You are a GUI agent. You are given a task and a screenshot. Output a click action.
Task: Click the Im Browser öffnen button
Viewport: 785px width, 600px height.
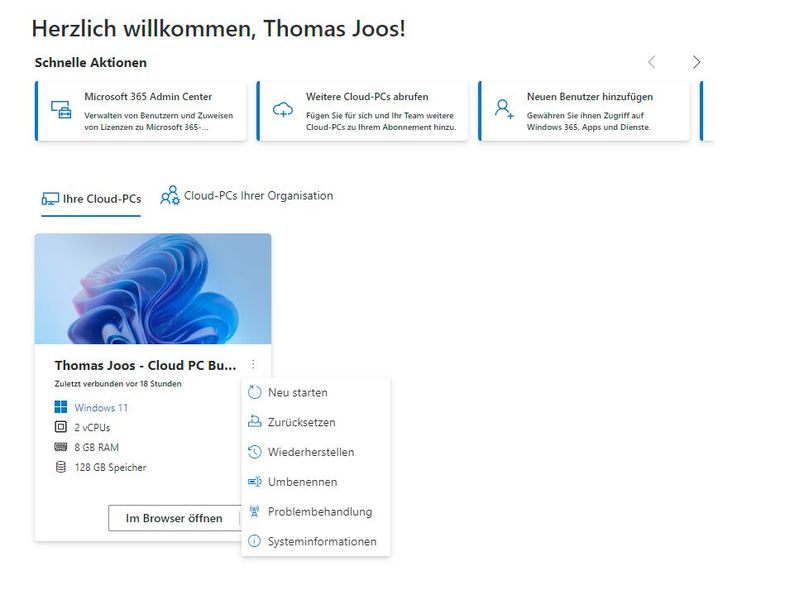(174, 518)
